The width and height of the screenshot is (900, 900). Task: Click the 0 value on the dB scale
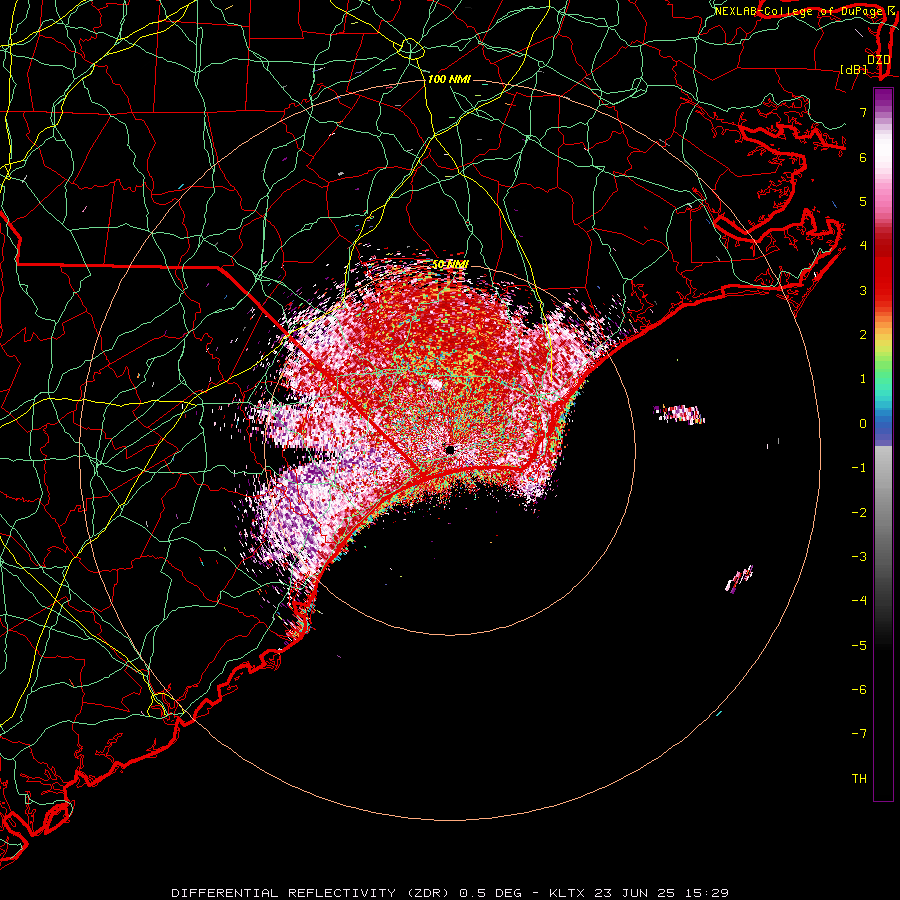[863, 424]
